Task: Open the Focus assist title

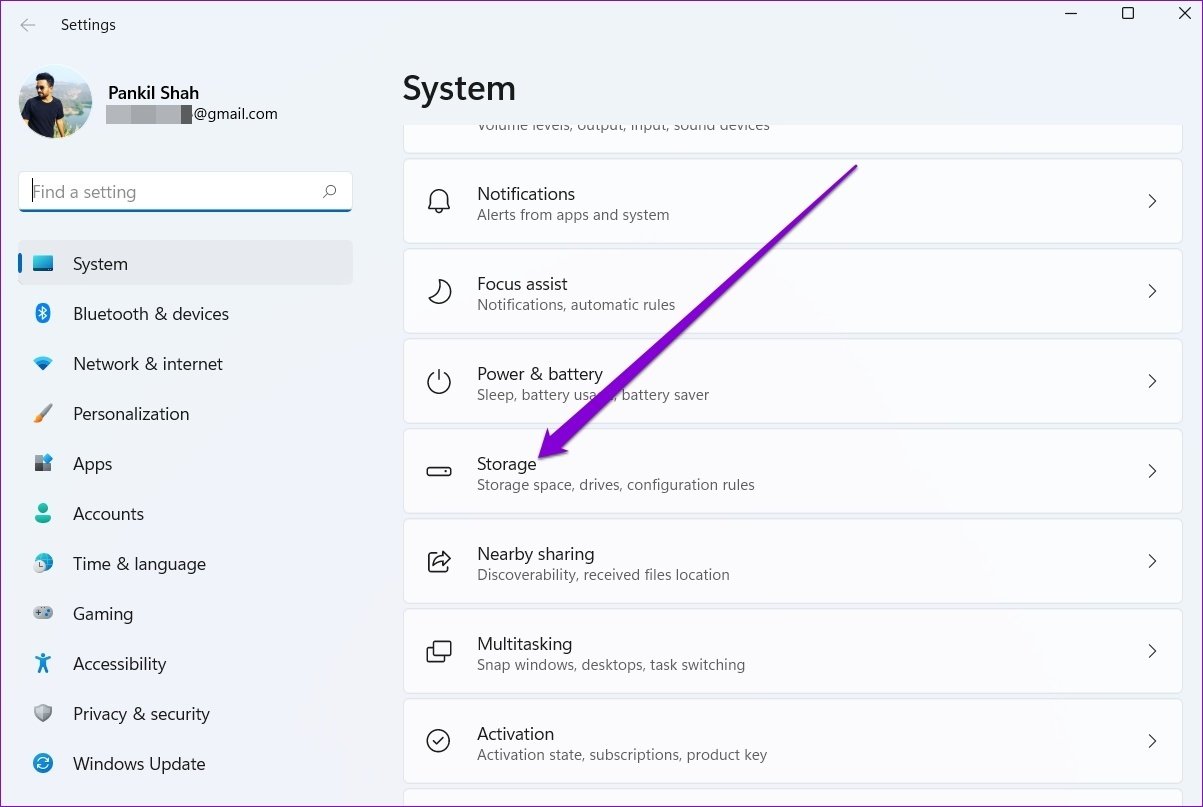Action: pyautogui.click(x=522, y=284)
